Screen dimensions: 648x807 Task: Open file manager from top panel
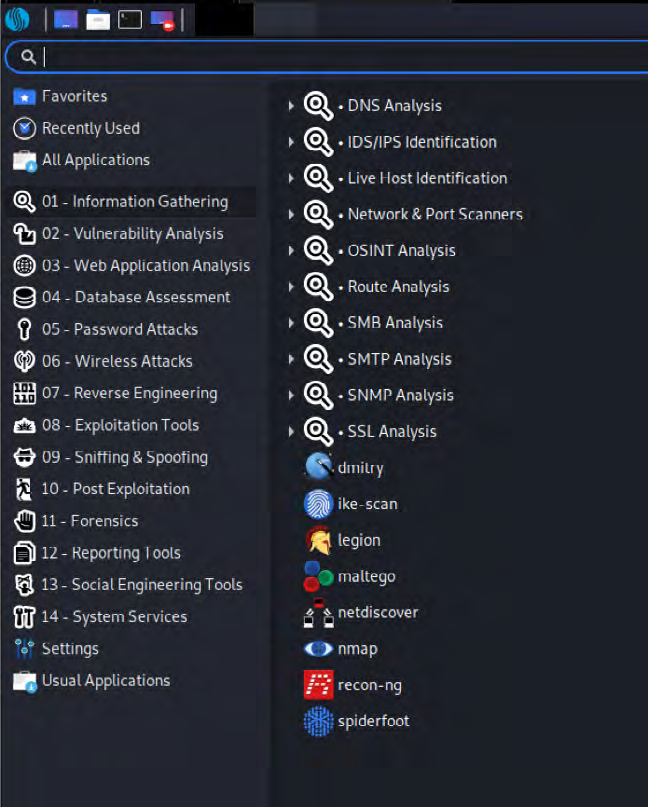(98, 20)
